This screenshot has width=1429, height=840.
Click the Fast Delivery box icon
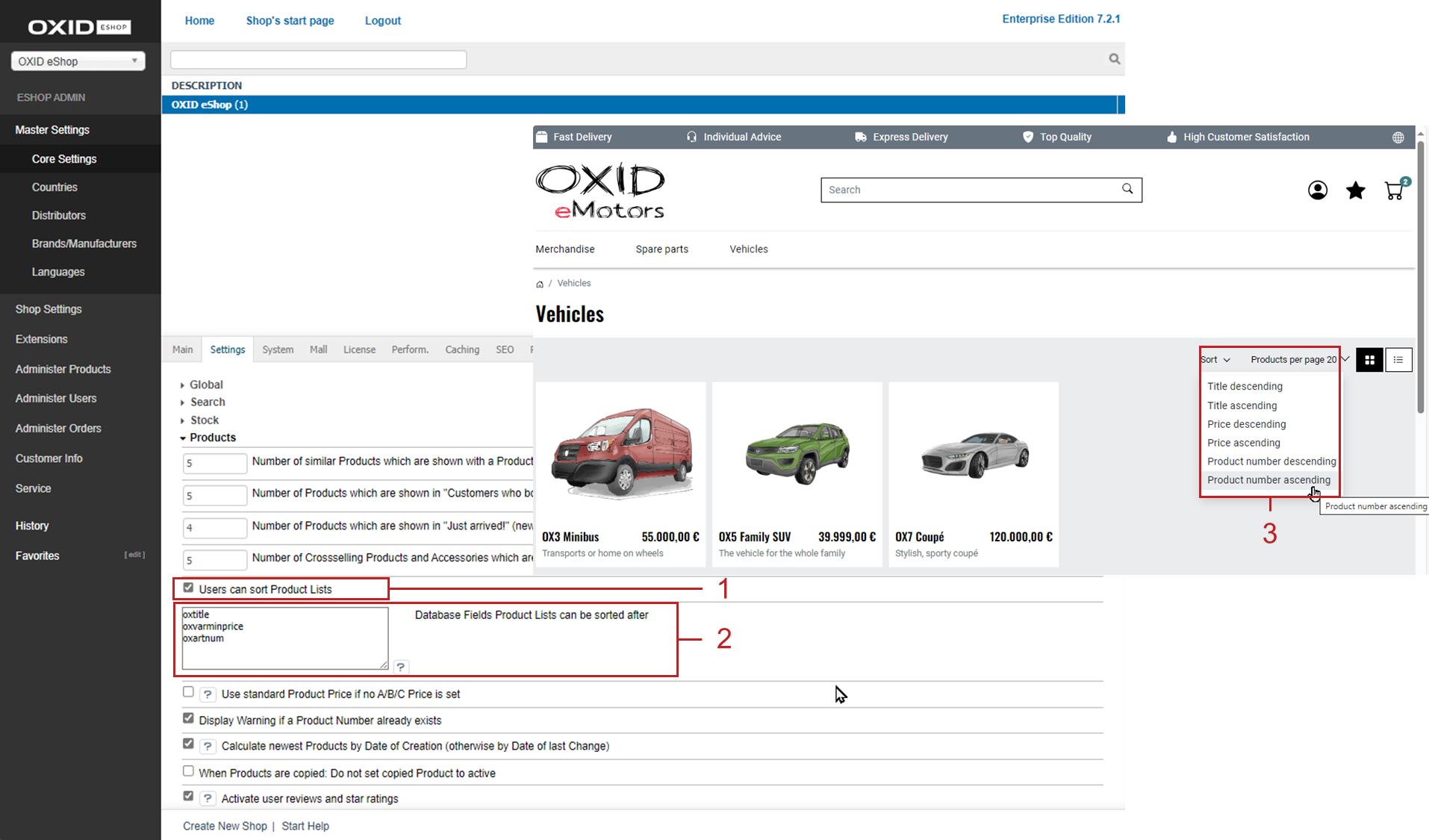pyautogui.click(x=542, y=137)
